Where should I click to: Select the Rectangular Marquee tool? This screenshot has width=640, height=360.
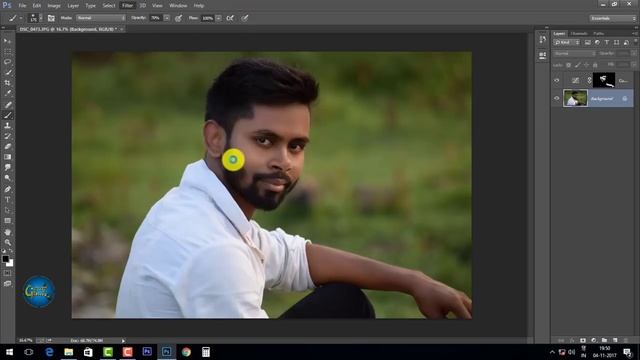(x=7, y=51)
